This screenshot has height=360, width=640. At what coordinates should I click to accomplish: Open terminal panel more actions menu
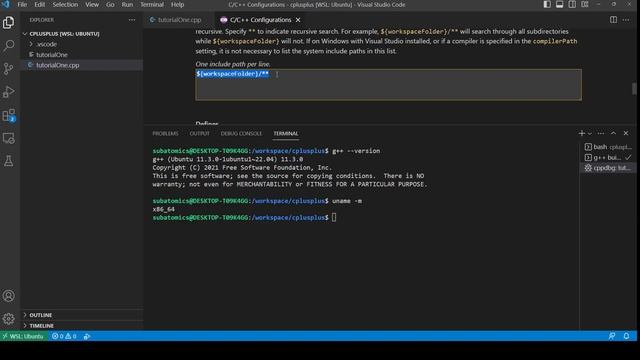coord(601,133)
